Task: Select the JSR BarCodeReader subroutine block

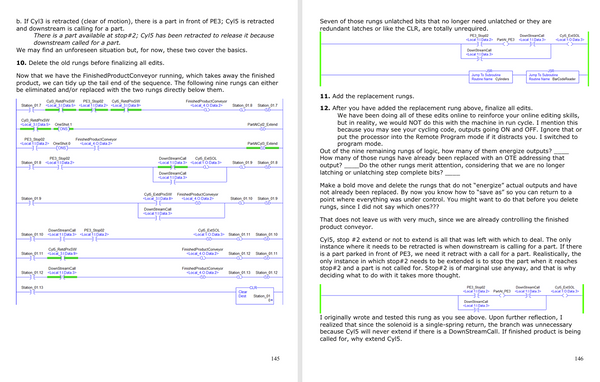Action: [553, 77]
